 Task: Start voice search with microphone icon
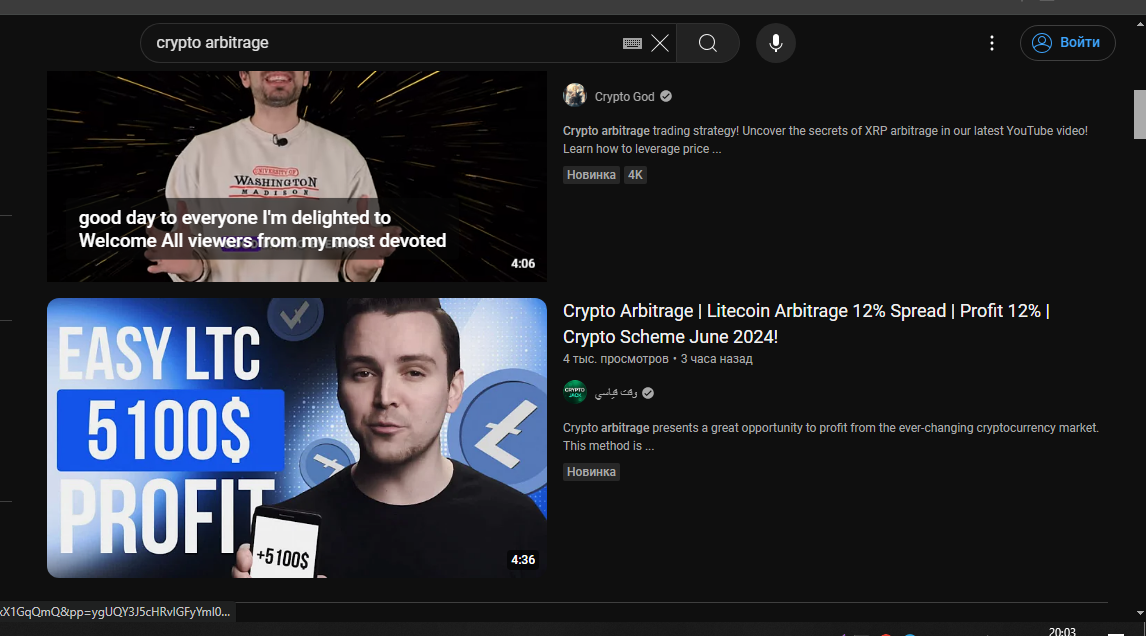(x=775, y=43)
